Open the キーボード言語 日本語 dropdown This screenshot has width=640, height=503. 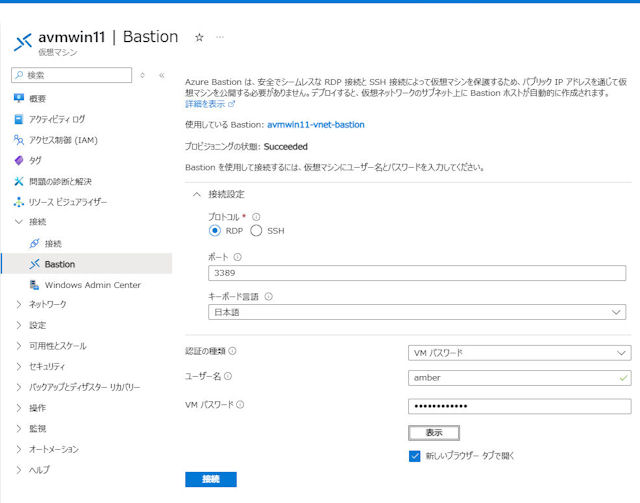click(x=417, y=312)
